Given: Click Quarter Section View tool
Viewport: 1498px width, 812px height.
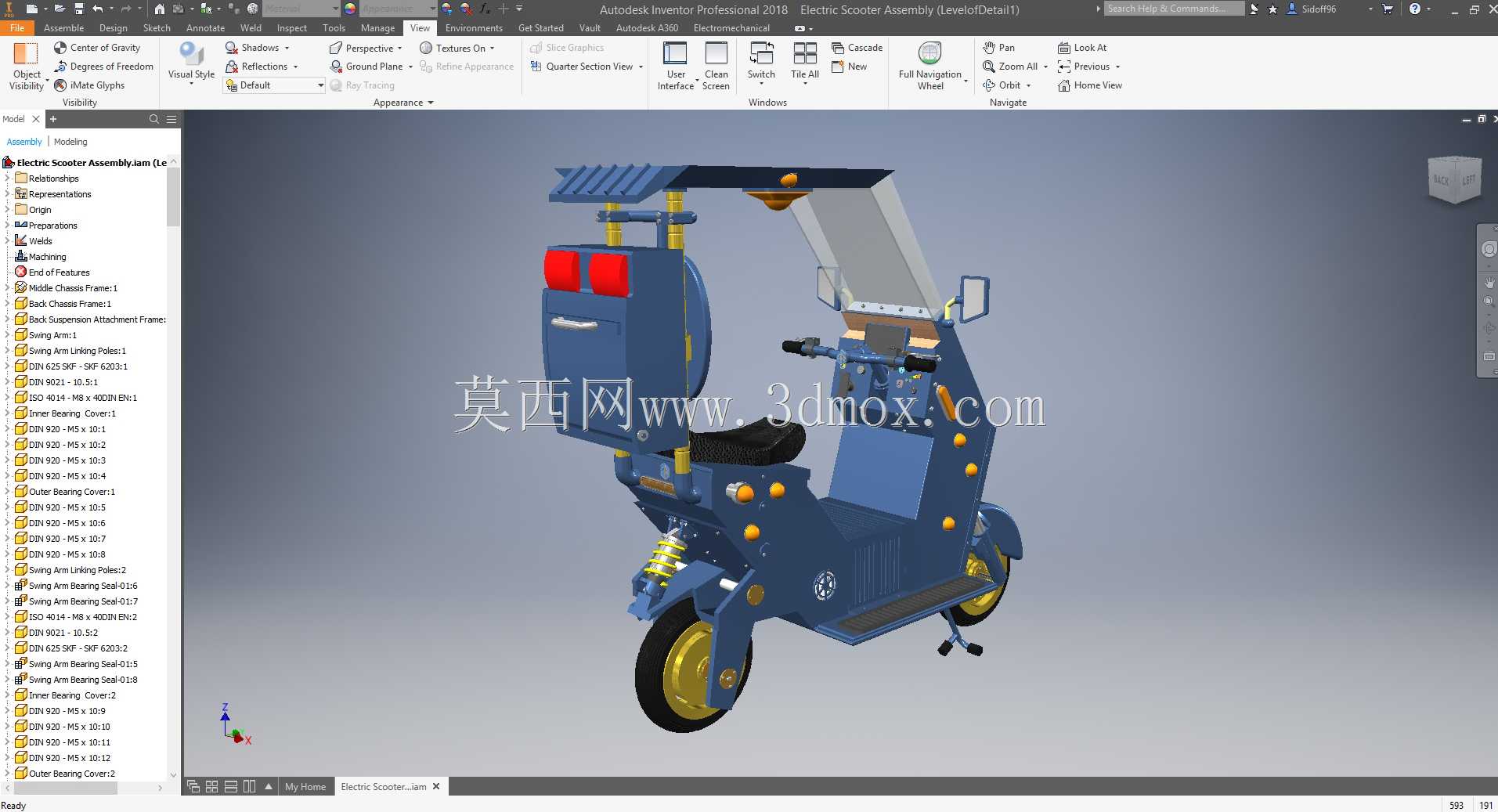Looking at the screenshot, I should [587, 67].
